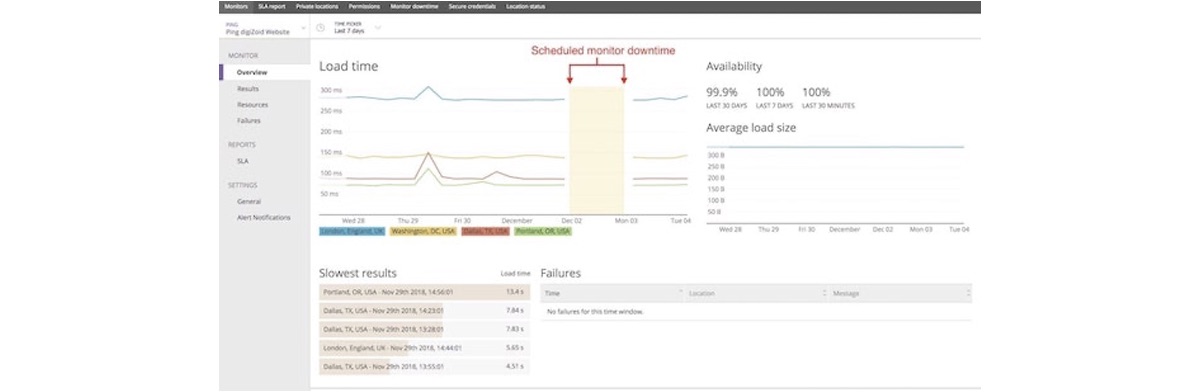Click the 5.65 s load time value
This screenshot has width=1200, height=392.
point(515,348)
